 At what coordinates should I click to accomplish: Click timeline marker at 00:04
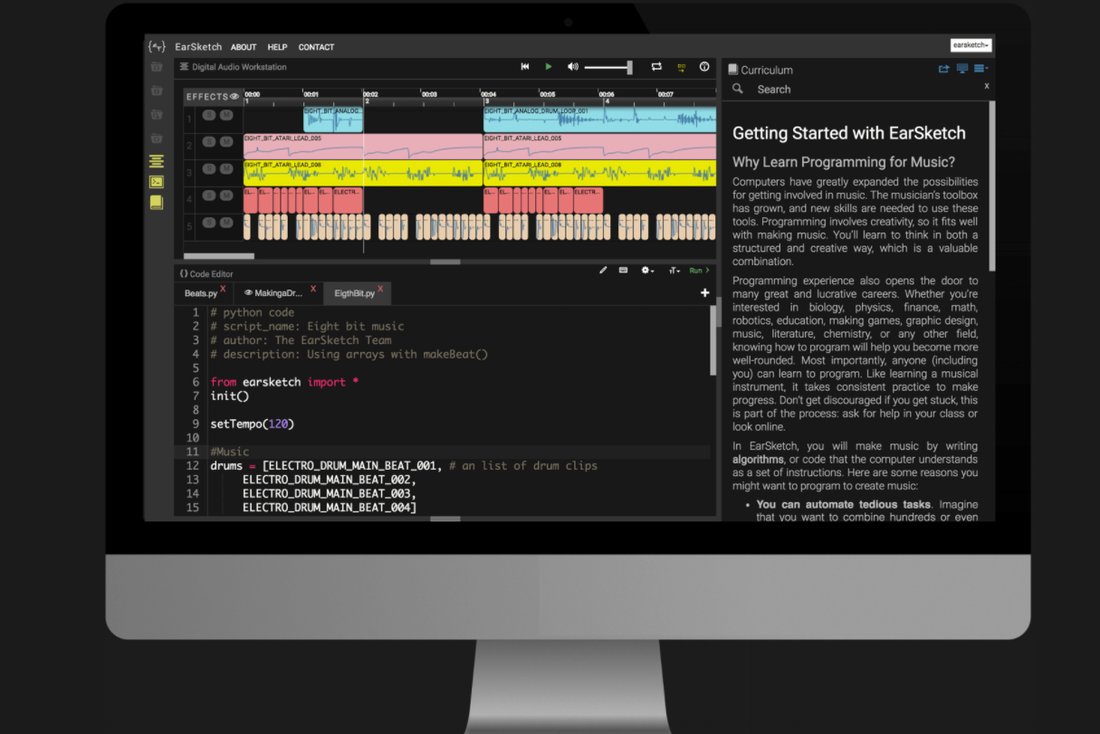[488, 94]
